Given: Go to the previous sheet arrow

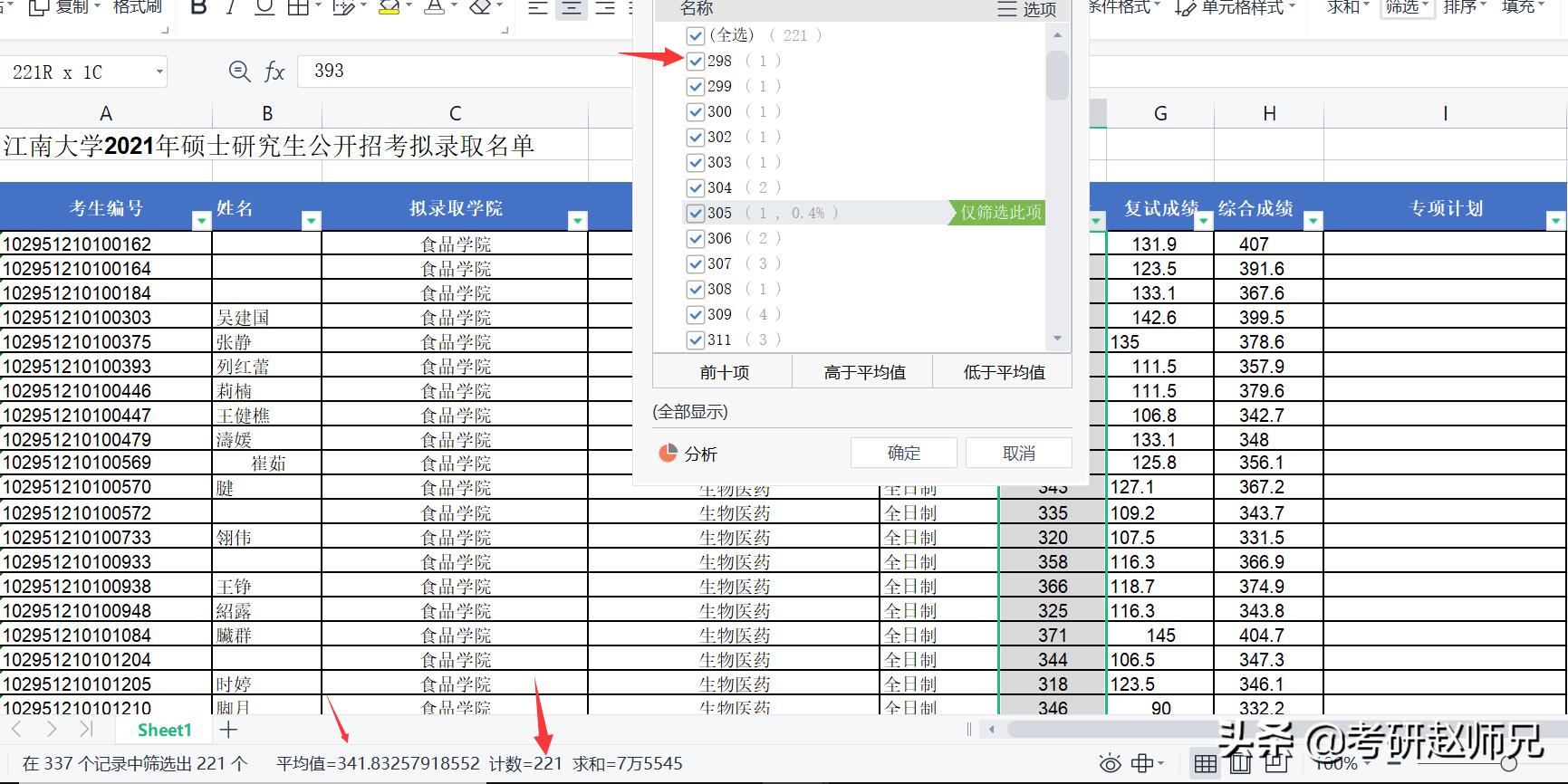Looking at the screenshot, I should tap(16, 730).
